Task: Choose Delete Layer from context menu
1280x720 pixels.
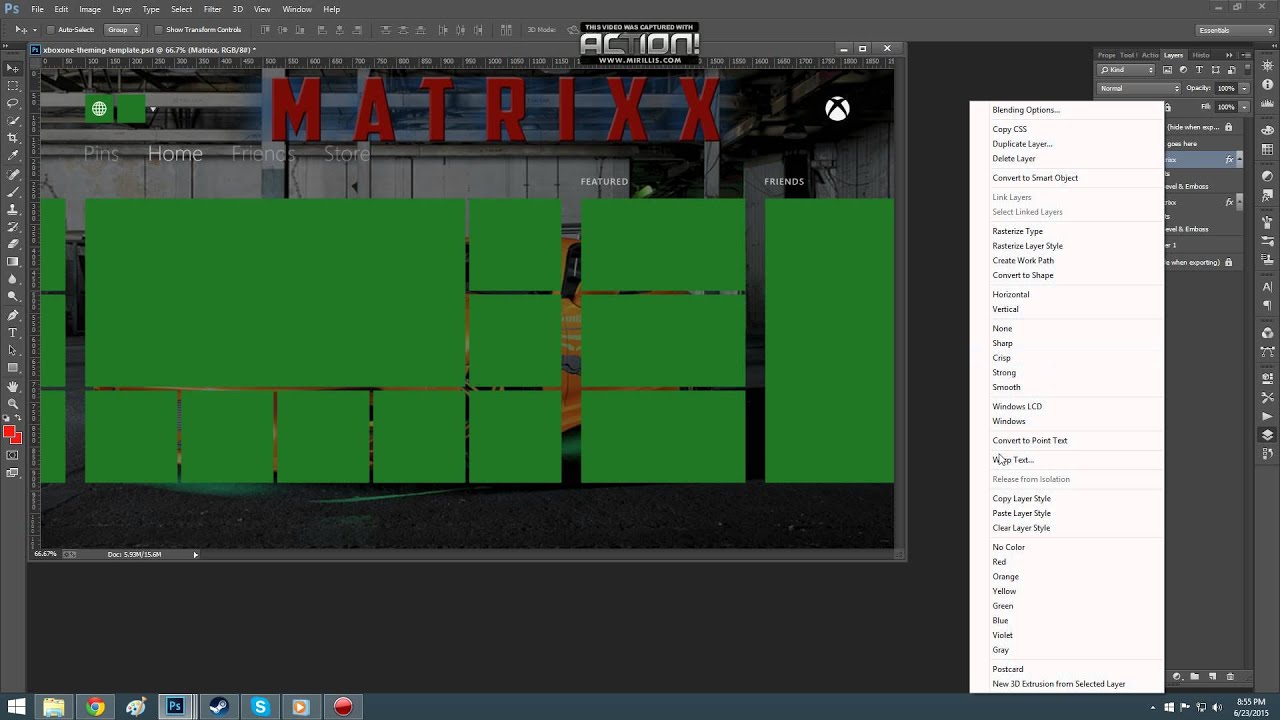Action: pyautogui.click(x=1014, y=159)
